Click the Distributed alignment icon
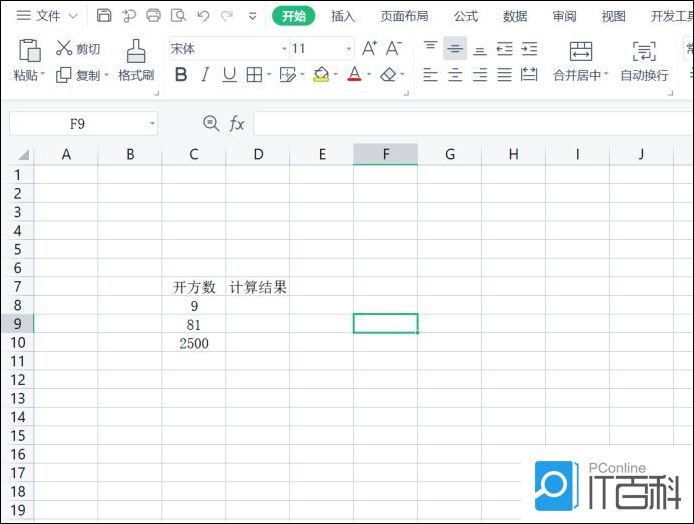The width and height of the screenshot is (694, 524). point(529,75)
